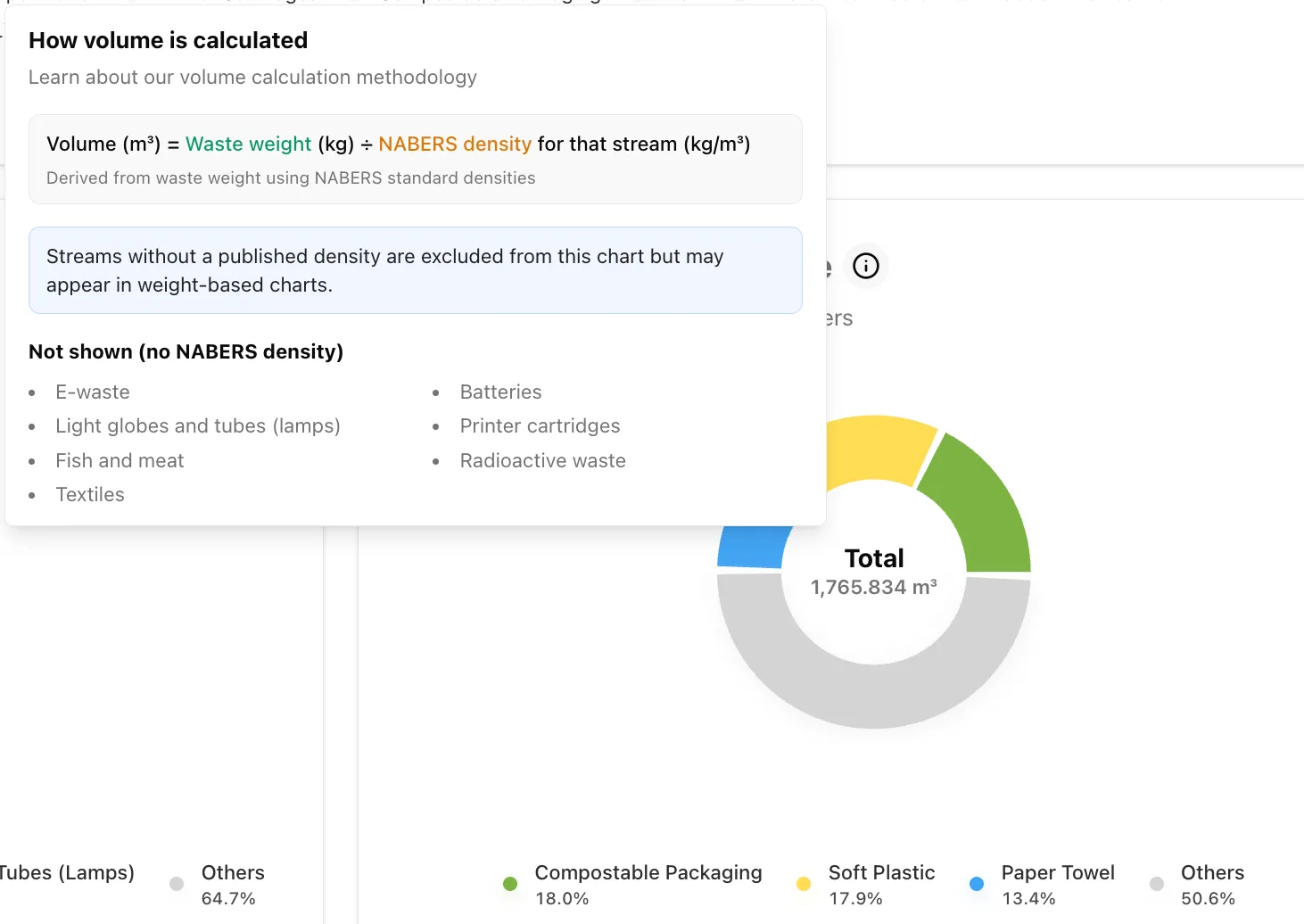Click the green "Waste weight" formula term

(248, 144)
